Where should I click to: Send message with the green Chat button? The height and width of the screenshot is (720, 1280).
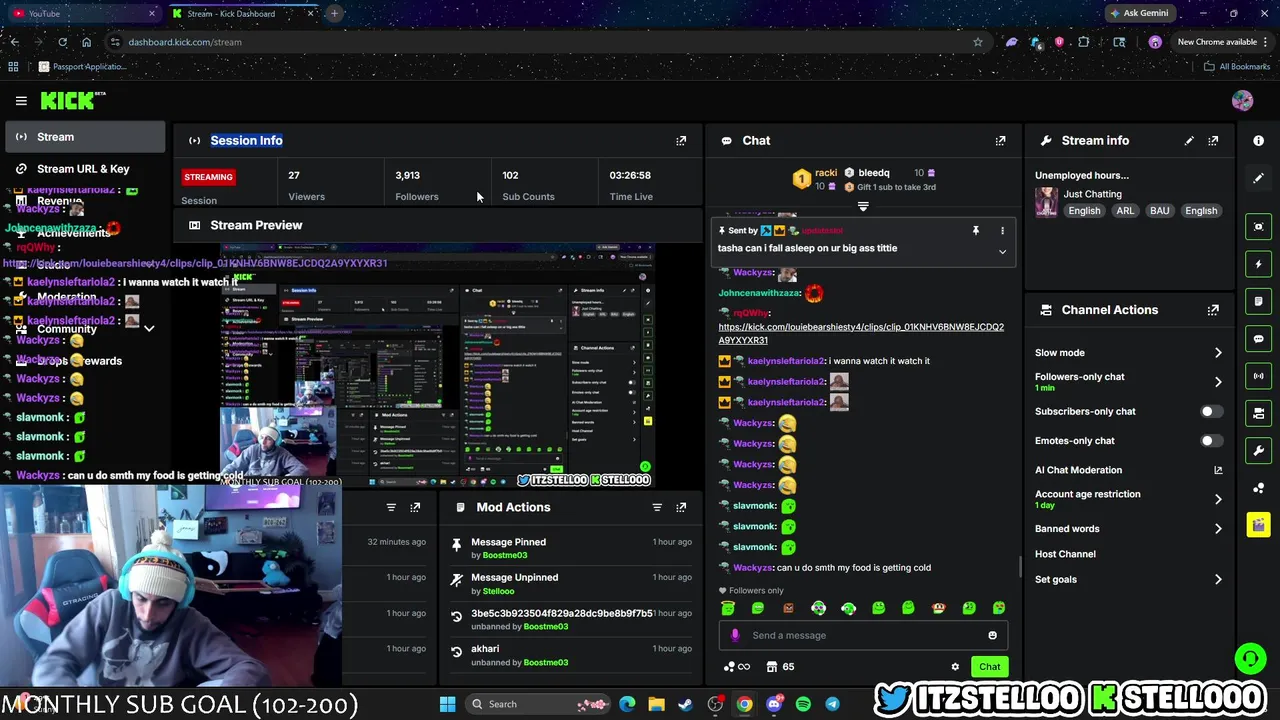[989, 667]
